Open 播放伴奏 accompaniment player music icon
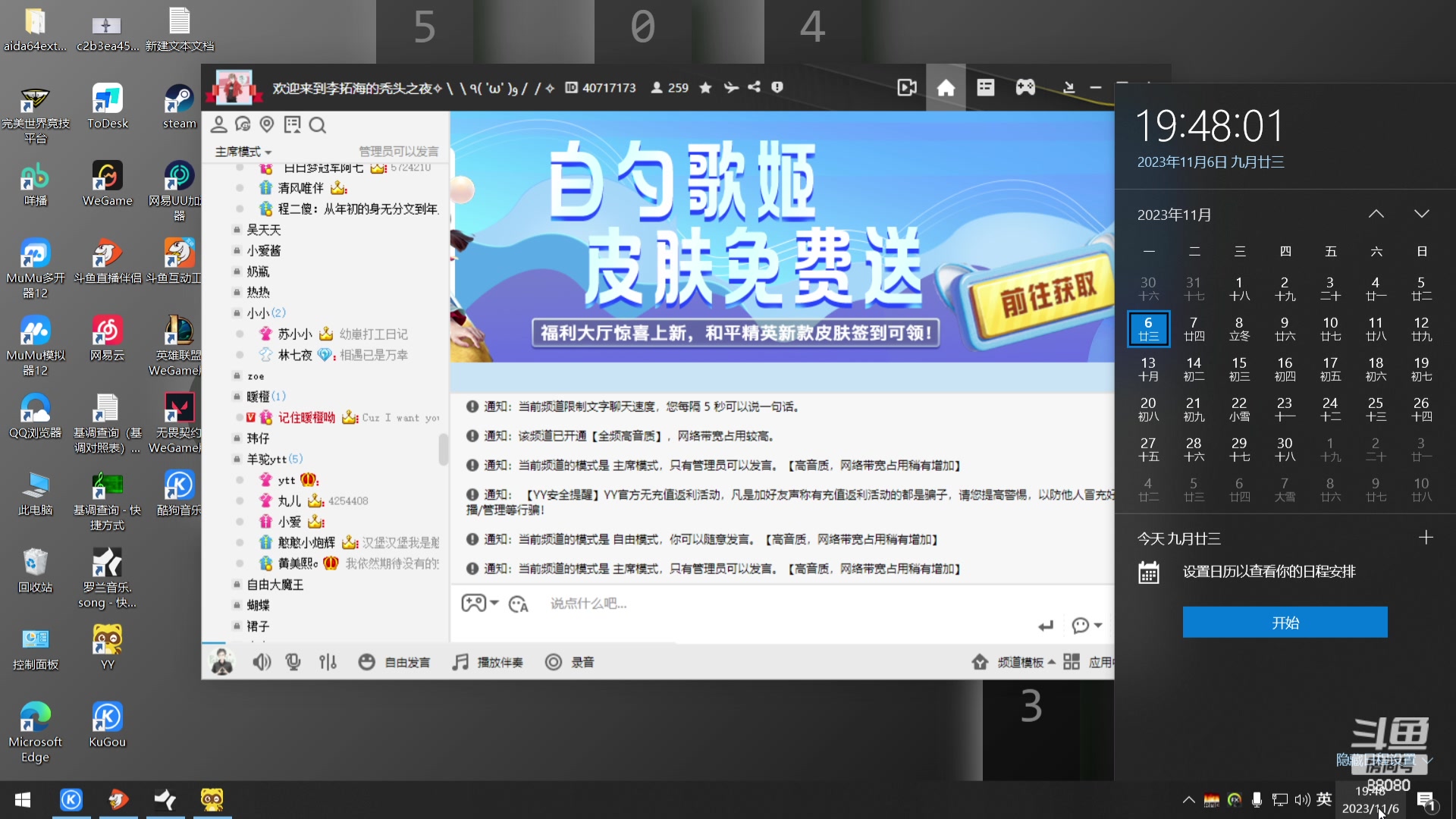This screenshot has height=819, width=1456. pyautogui.click(x=460, y=661)
